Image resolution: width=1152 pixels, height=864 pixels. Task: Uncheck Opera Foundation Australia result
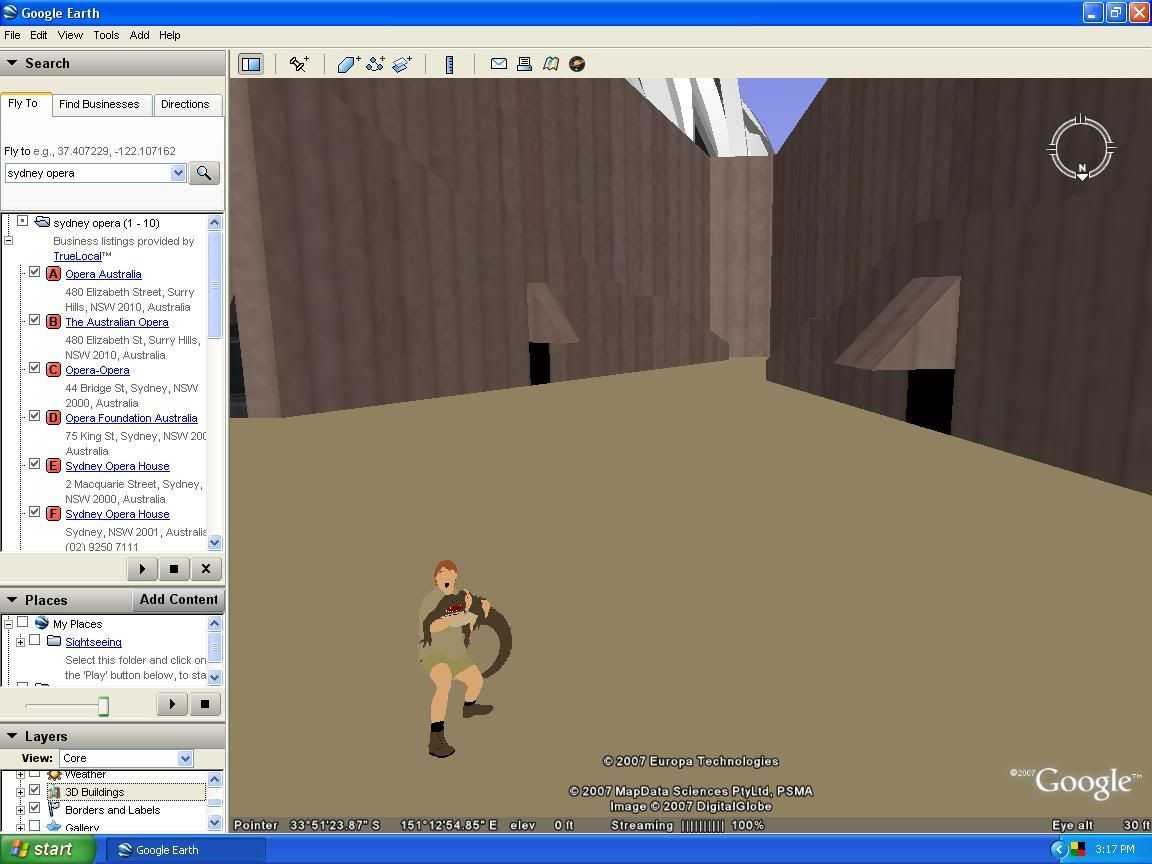[35, 416]
